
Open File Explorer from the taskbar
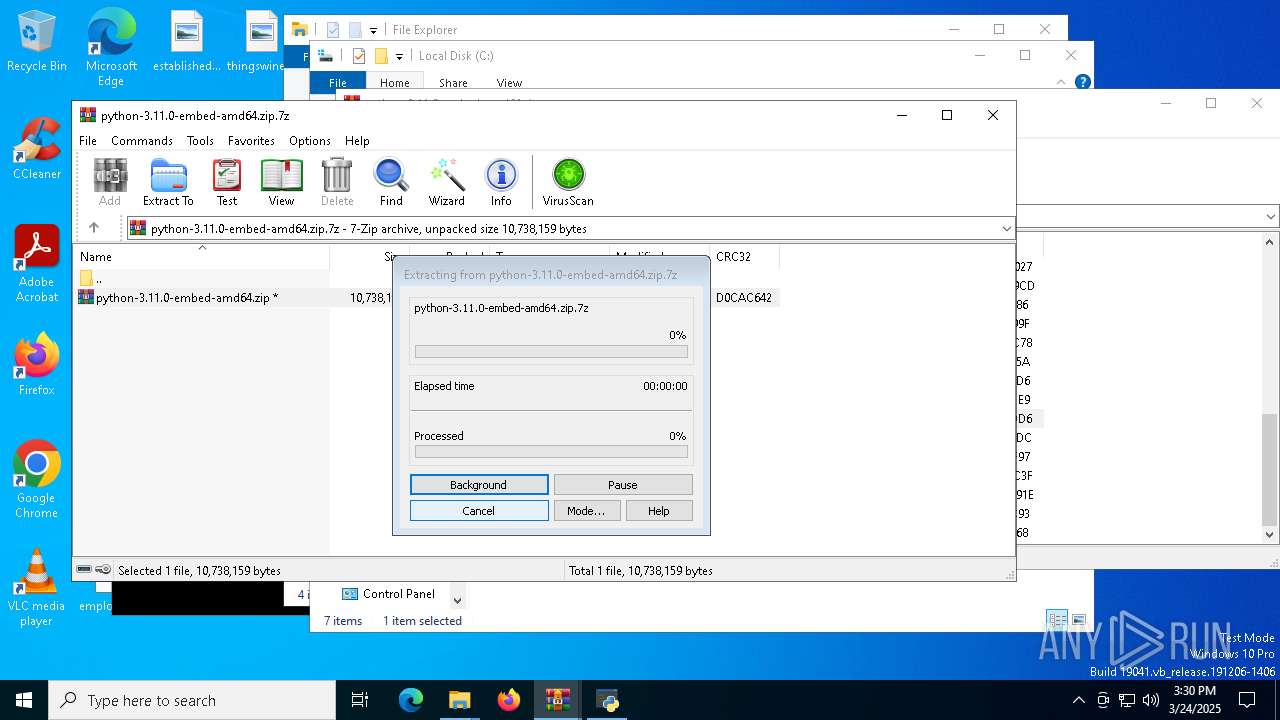click(459, 700)
